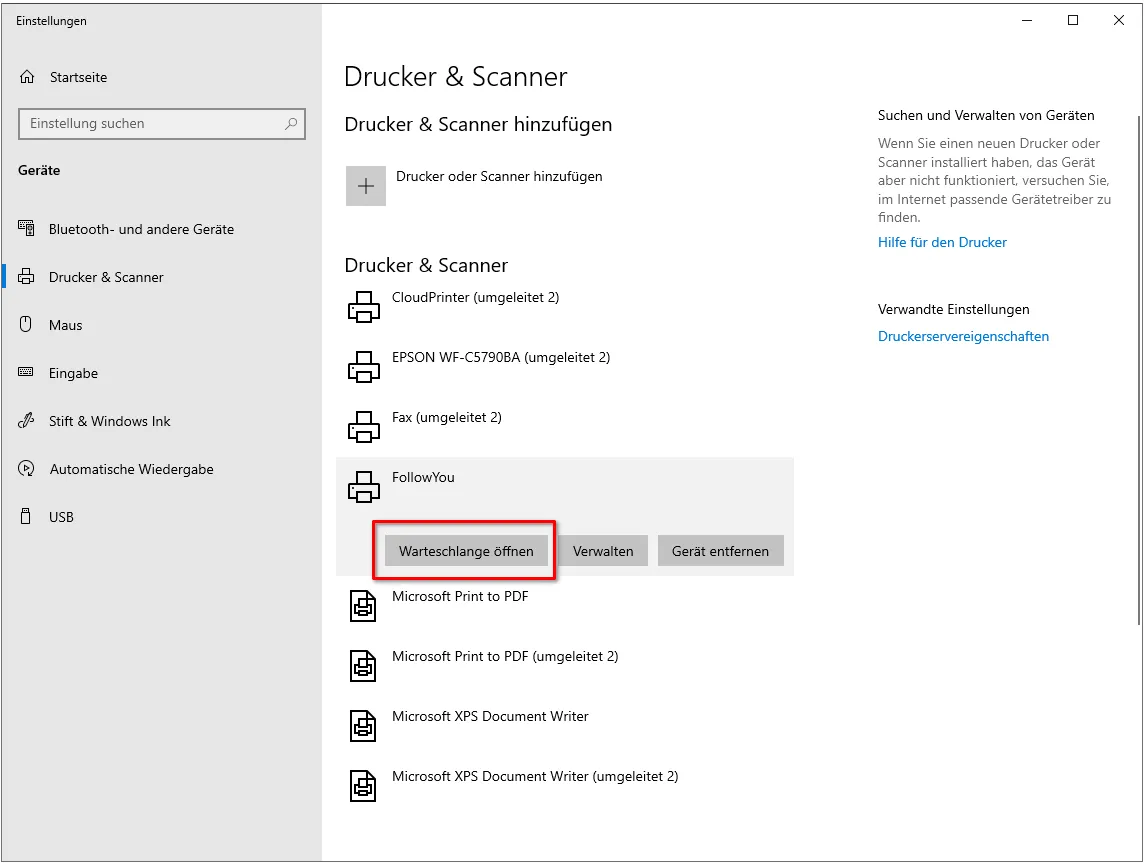Screen dimensions: 1145x863
Task: Click the Microsoft Print to PDF icon
Action: pyautogui.click(x=363, y=606)
